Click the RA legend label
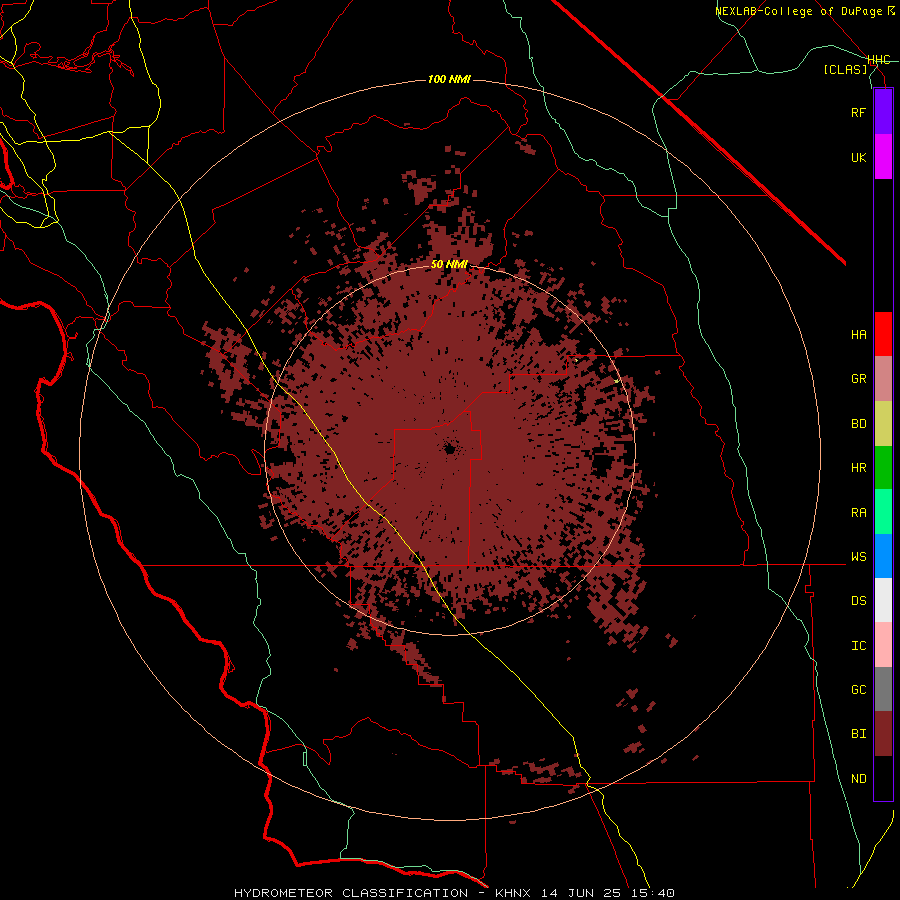This screenshot has height=900, width=900. point(859,513)
